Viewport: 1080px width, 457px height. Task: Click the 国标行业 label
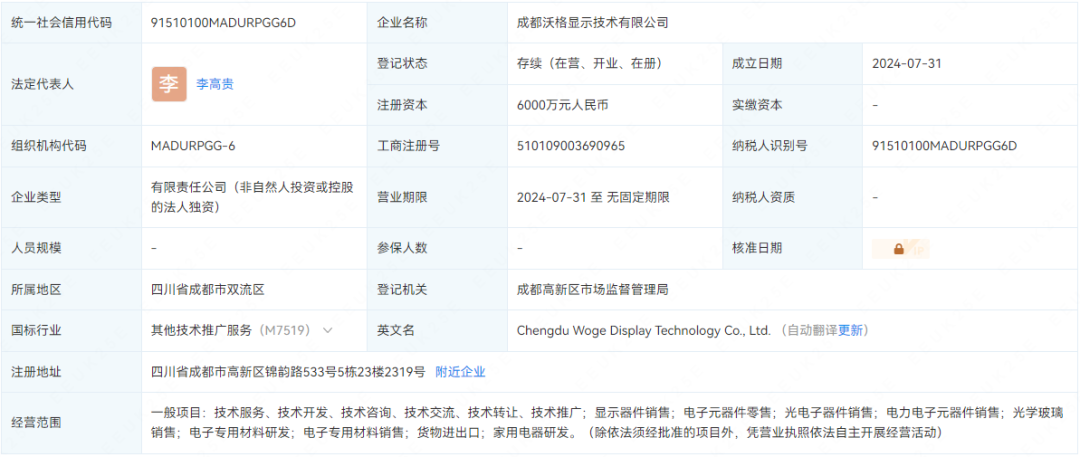coord(37,330)
